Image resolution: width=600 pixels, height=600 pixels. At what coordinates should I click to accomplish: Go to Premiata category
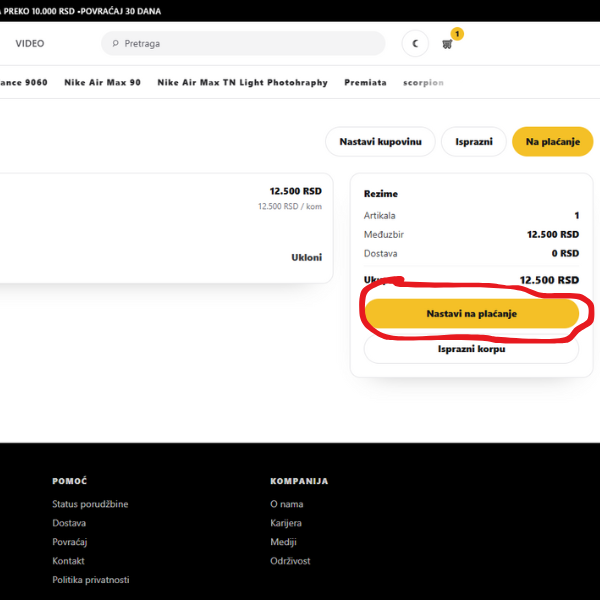click(365, 83)
